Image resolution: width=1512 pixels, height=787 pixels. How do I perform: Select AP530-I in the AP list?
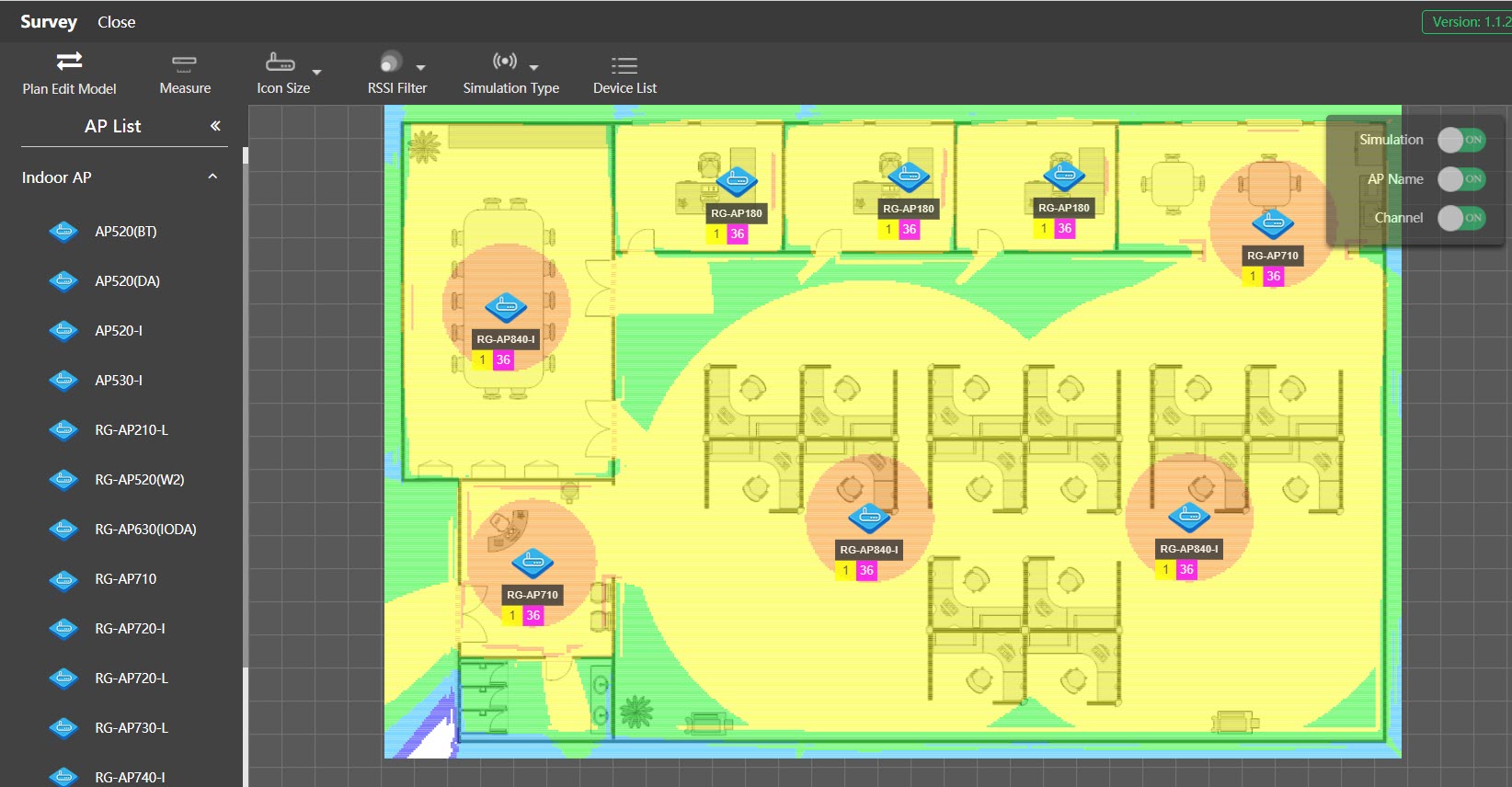pyautogui.click(x=119, y=381)
